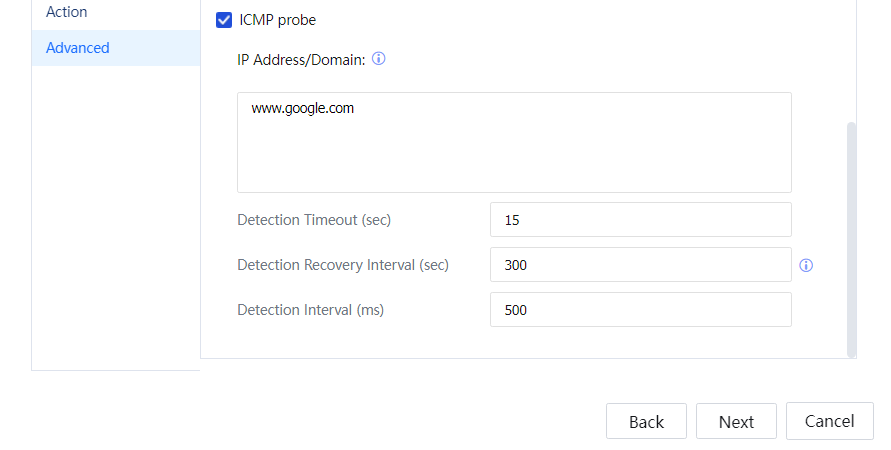Click the info icon beside IP Address/Domain
This screenshot has width=891, height=450.
pos(379,59)
